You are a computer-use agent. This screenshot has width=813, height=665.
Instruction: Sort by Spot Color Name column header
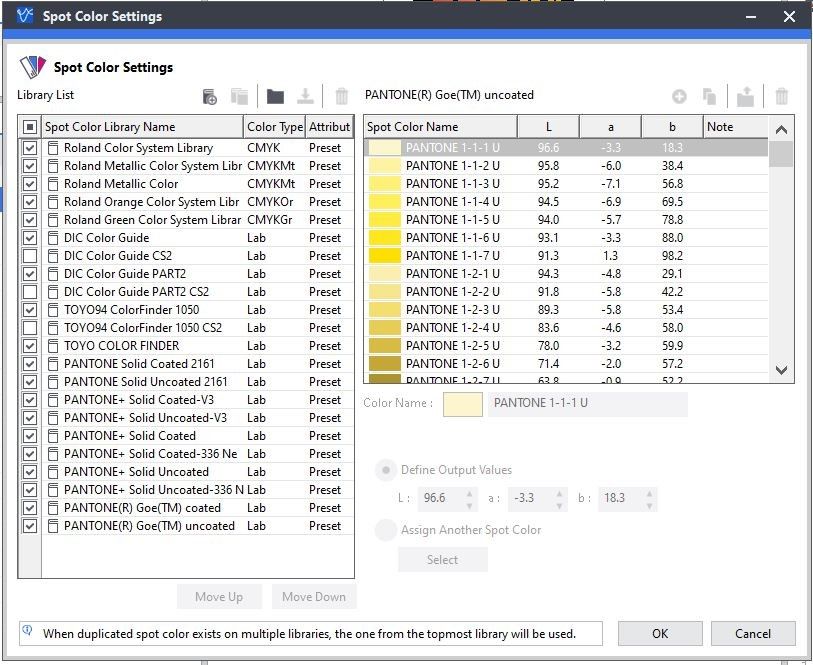(441, 127)
